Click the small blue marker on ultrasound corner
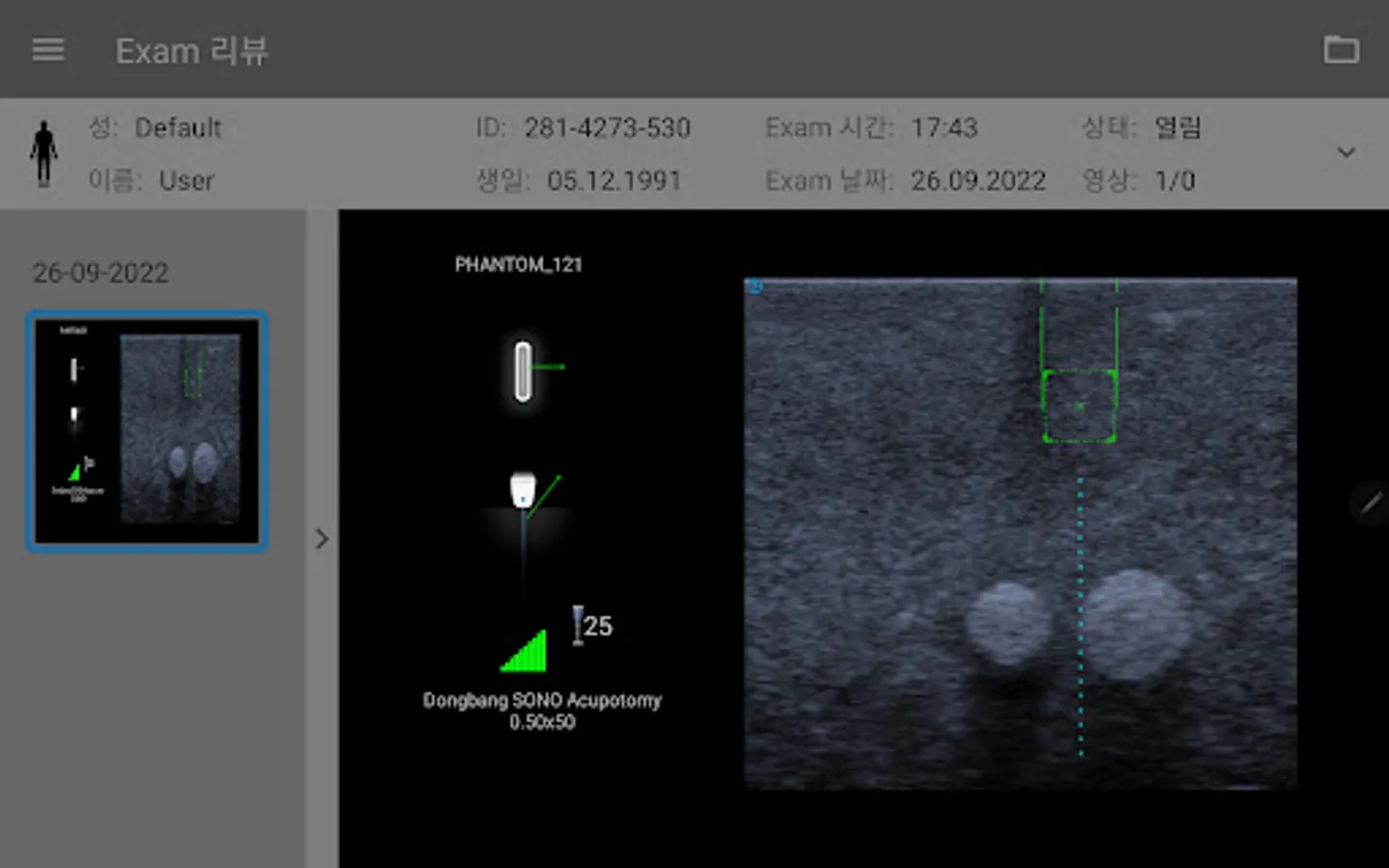 755,286
